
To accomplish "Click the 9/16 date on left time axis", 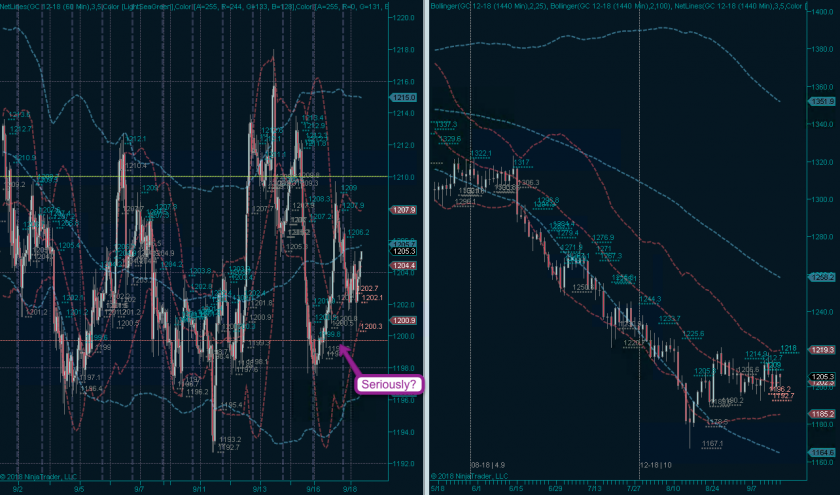I will tap(313, 489).
